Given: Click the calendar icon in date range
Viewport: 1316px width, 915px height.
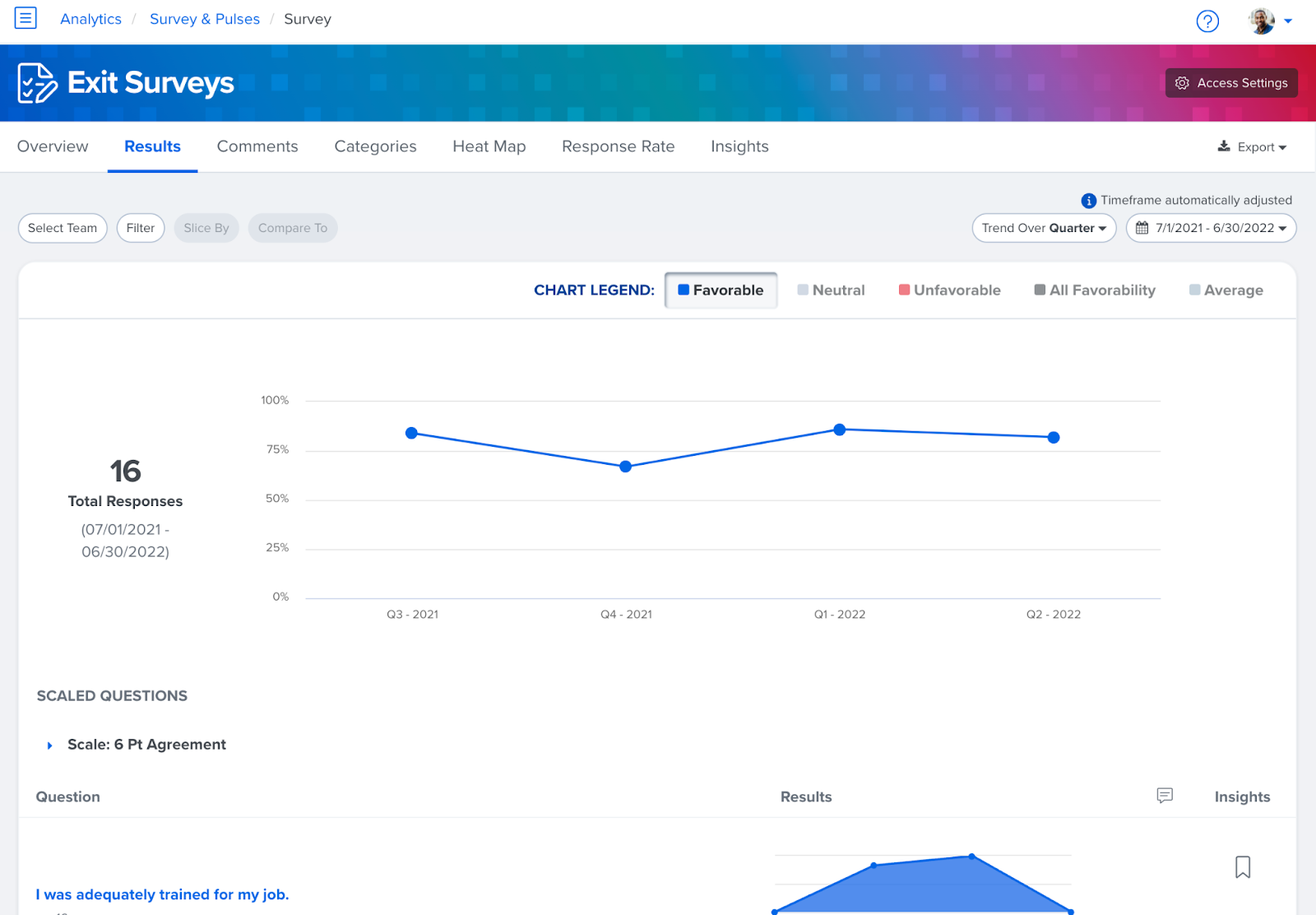Looking at the screenshot, I should click(x=1142, y=228).
